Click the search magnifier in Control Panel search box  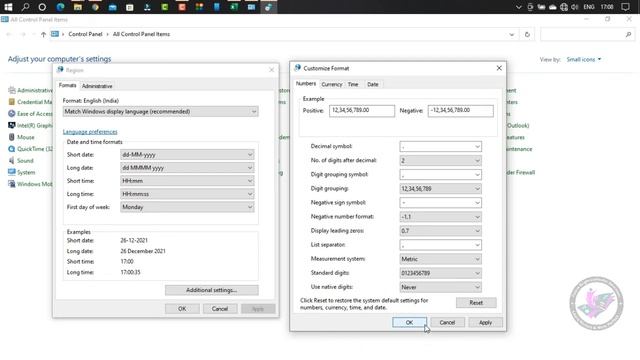pyautogui.click(x=628, y=35)
